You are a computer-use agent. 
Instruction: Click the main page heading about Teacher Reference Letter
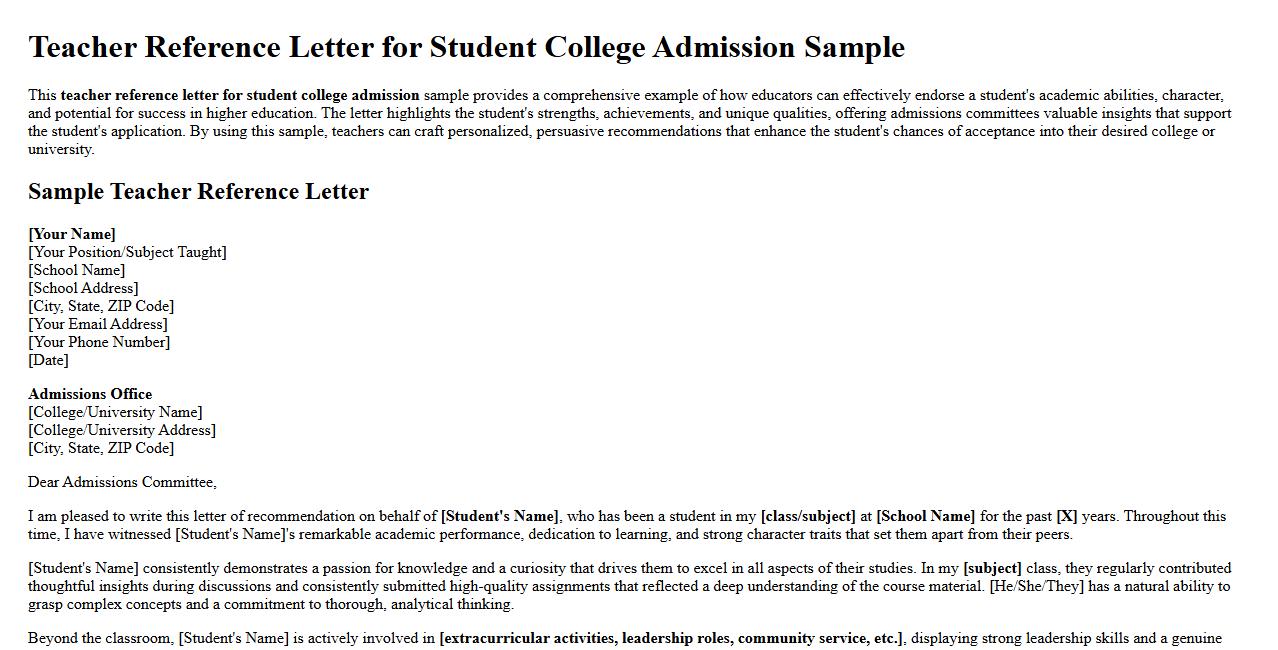coord(466,47)
